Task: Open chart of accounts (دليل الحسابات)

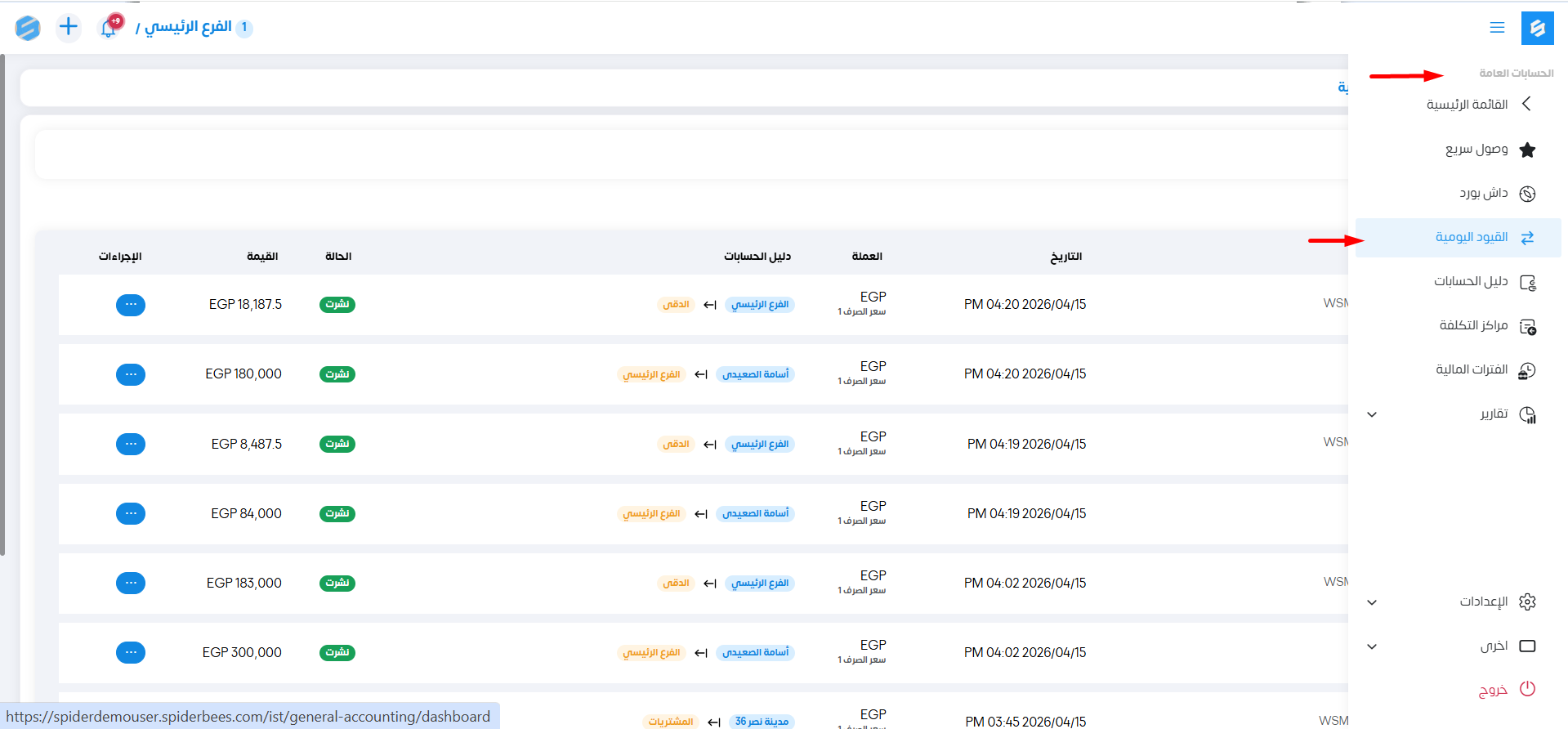Action: coord(1471,281)
